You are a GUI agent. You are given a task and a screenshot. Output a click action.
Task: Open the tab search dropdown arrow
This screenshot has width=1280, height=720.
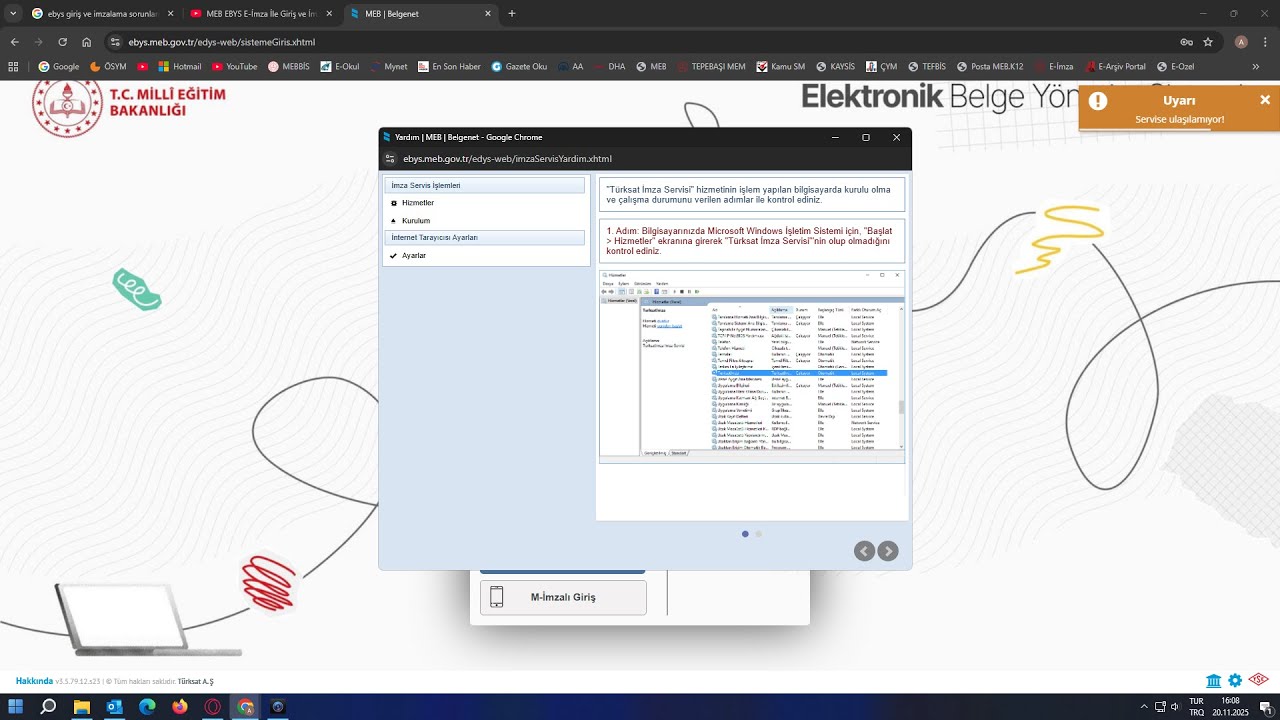(x=13, y=13)
